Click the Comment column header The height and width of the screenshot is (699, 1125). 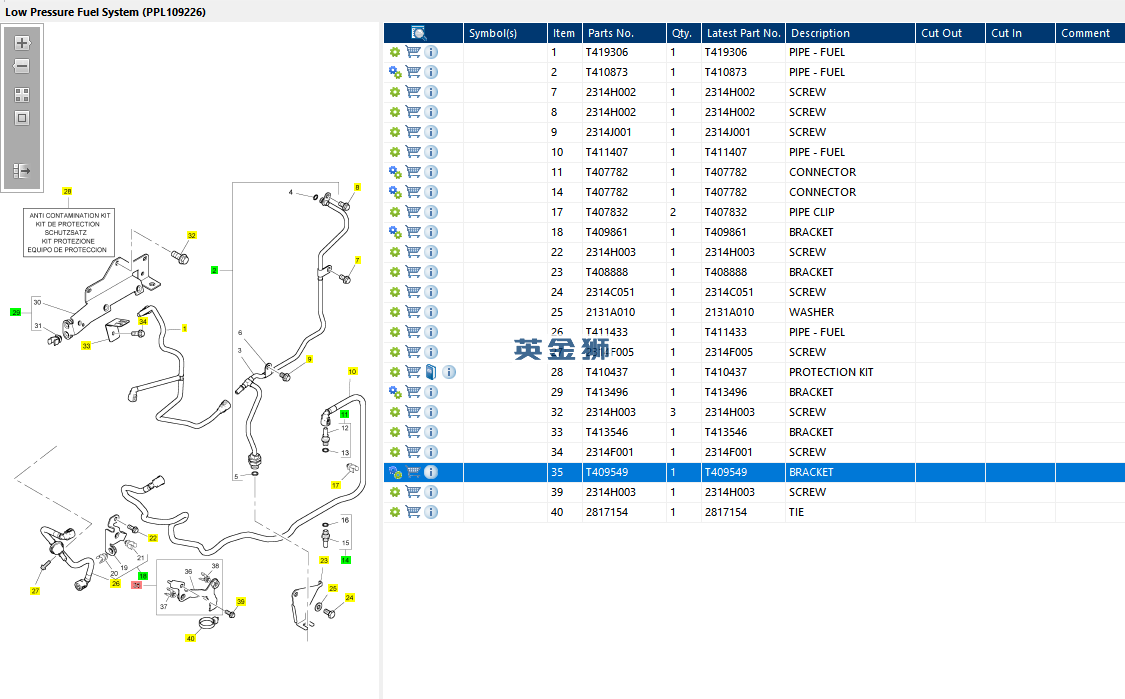tap(1091, 33)
